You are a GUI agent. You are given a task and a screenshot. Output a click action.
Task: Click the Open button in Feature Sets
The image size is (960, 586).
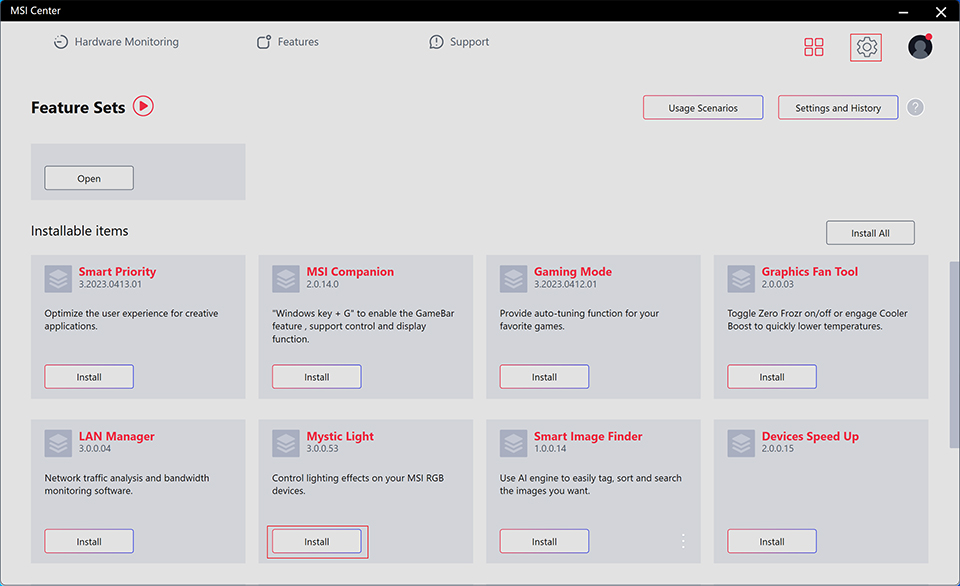coord(89,178)
